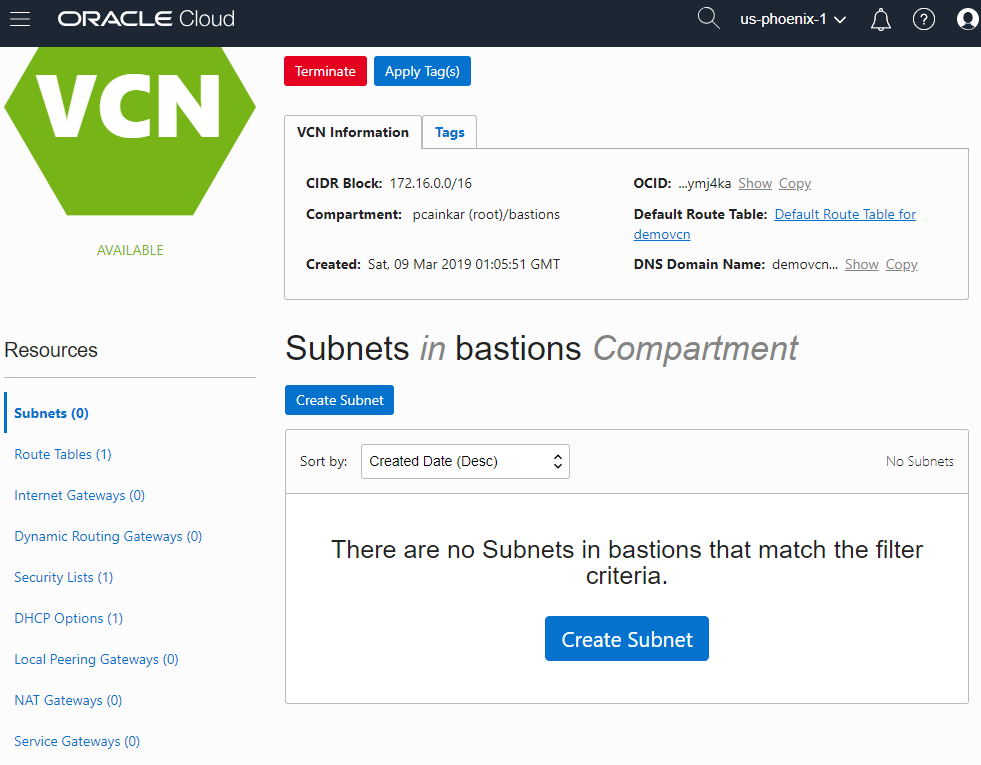Open Security Lists (1) resource
Viewport: 981px width, 765px height.
(64, 577)
